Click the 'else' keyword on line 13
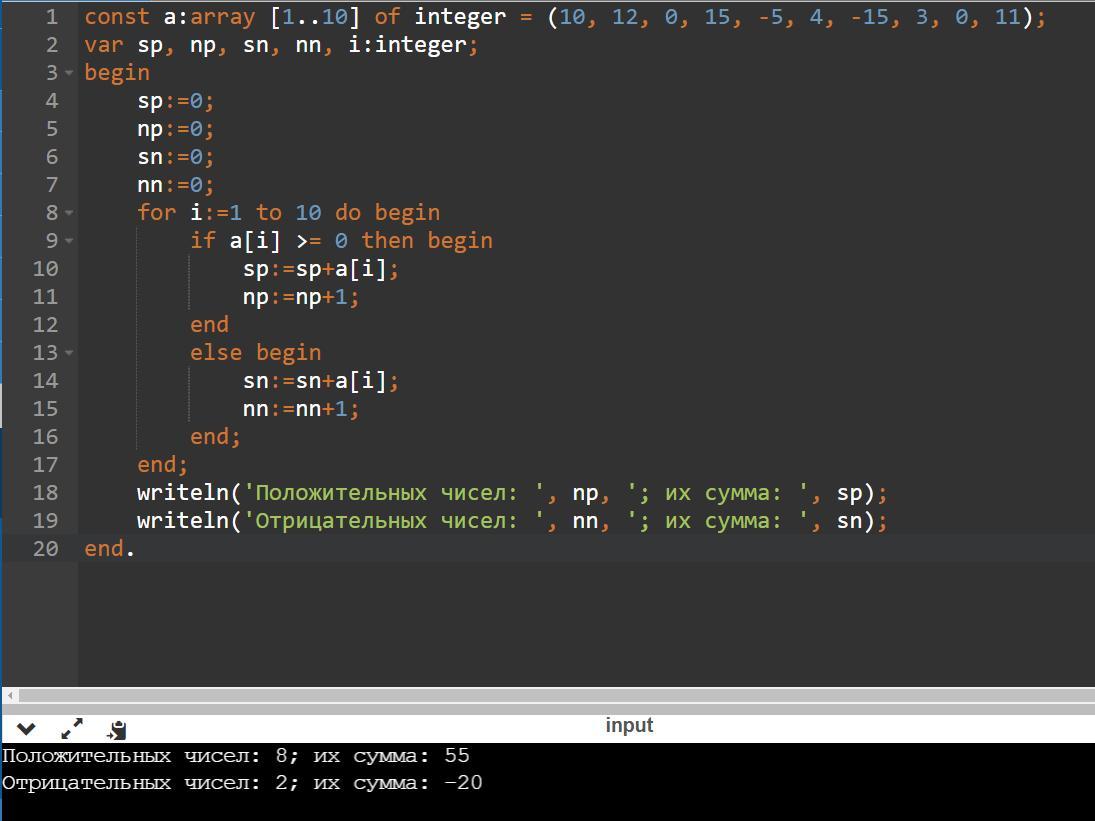The image size is (1095, 821). tap(216, 353)
